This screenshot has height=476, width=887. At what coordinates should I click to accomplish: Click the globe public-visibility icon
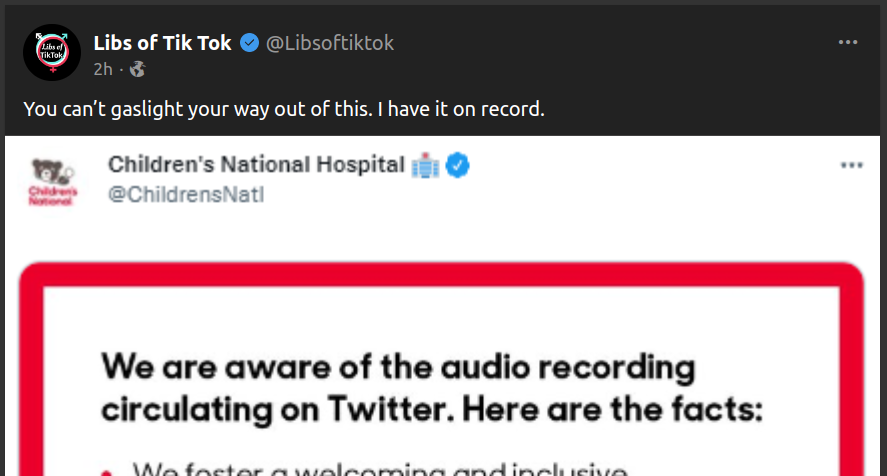pyautogui.click(x=137, y=69)
